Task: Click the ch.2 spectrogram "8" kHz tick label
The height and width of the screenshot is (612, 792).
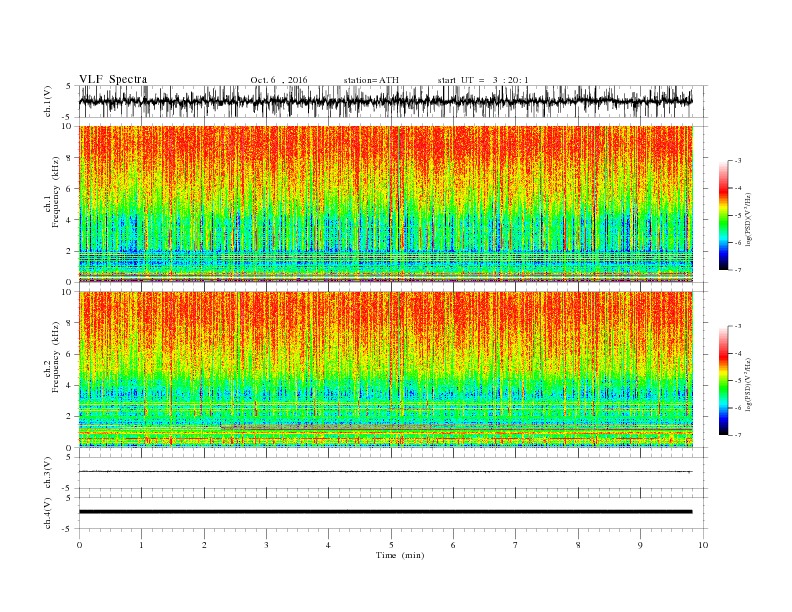Action: coord(70,323)
